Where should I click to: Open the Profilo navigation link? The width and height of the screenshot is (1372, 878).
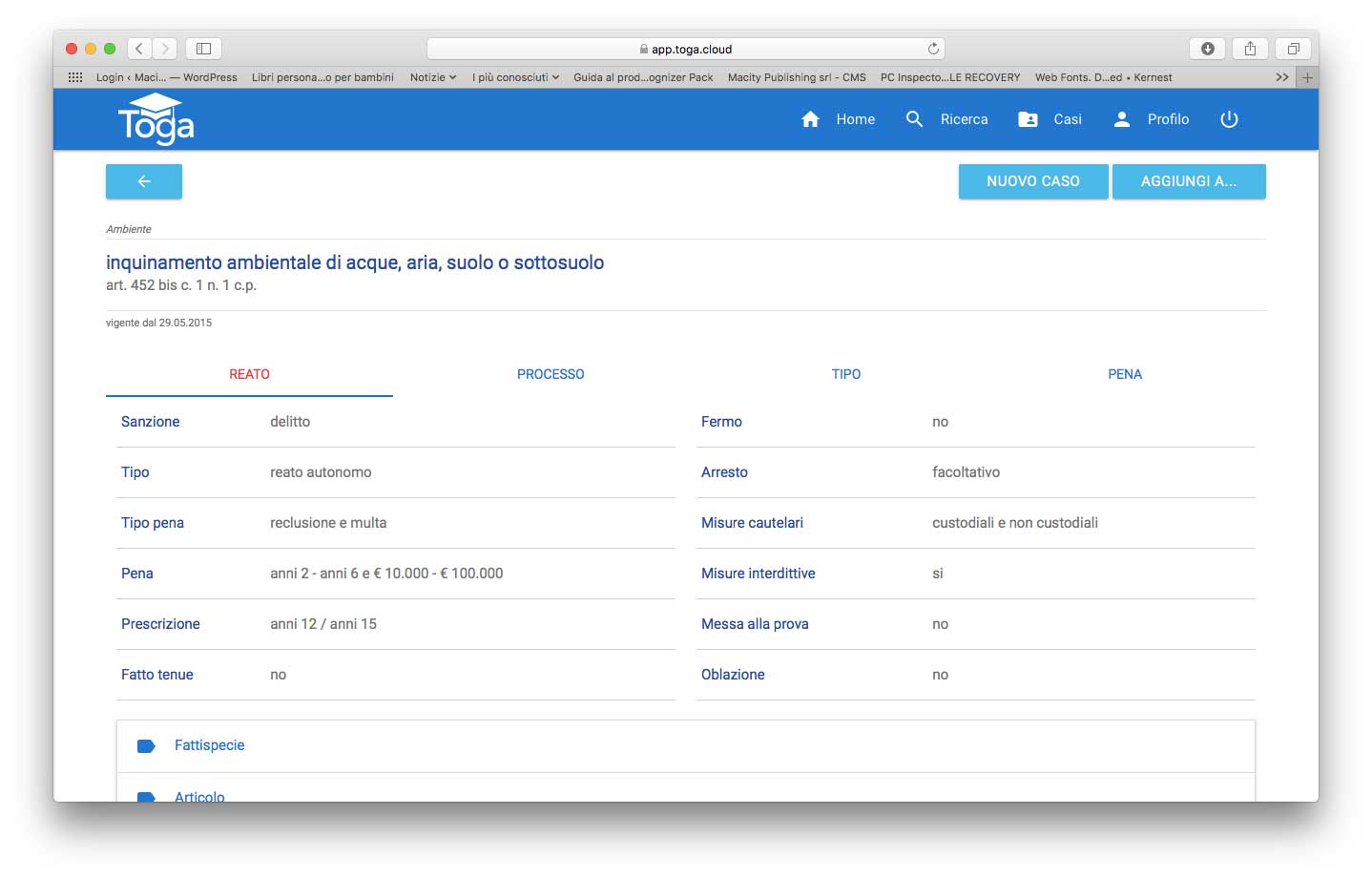coord(1168,119)
